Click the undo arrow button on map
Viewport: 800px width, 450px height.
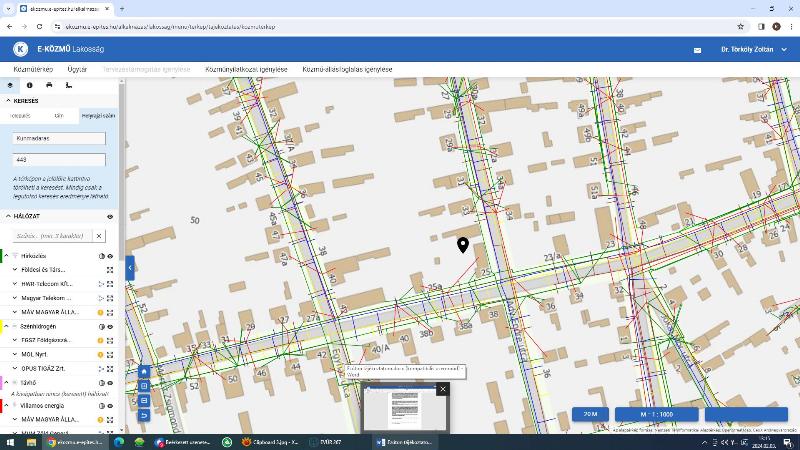coord(144,415)
